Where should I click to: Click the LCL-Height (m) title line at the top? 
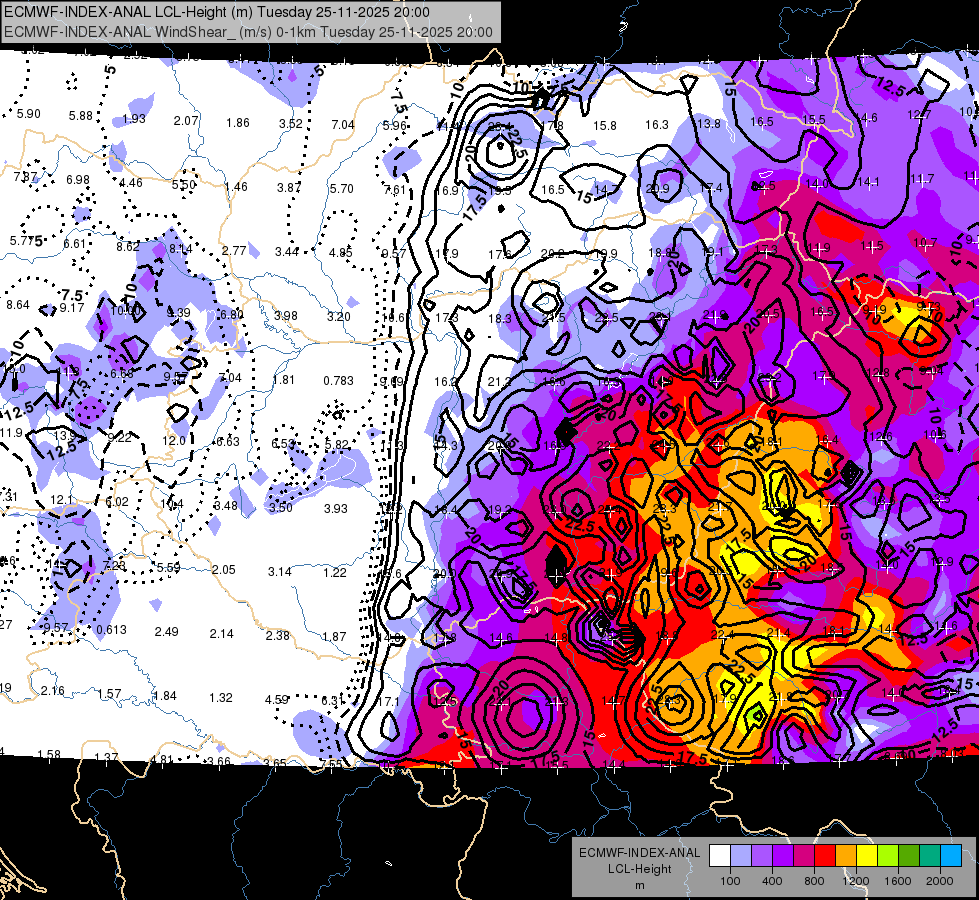tap(217, 12)
